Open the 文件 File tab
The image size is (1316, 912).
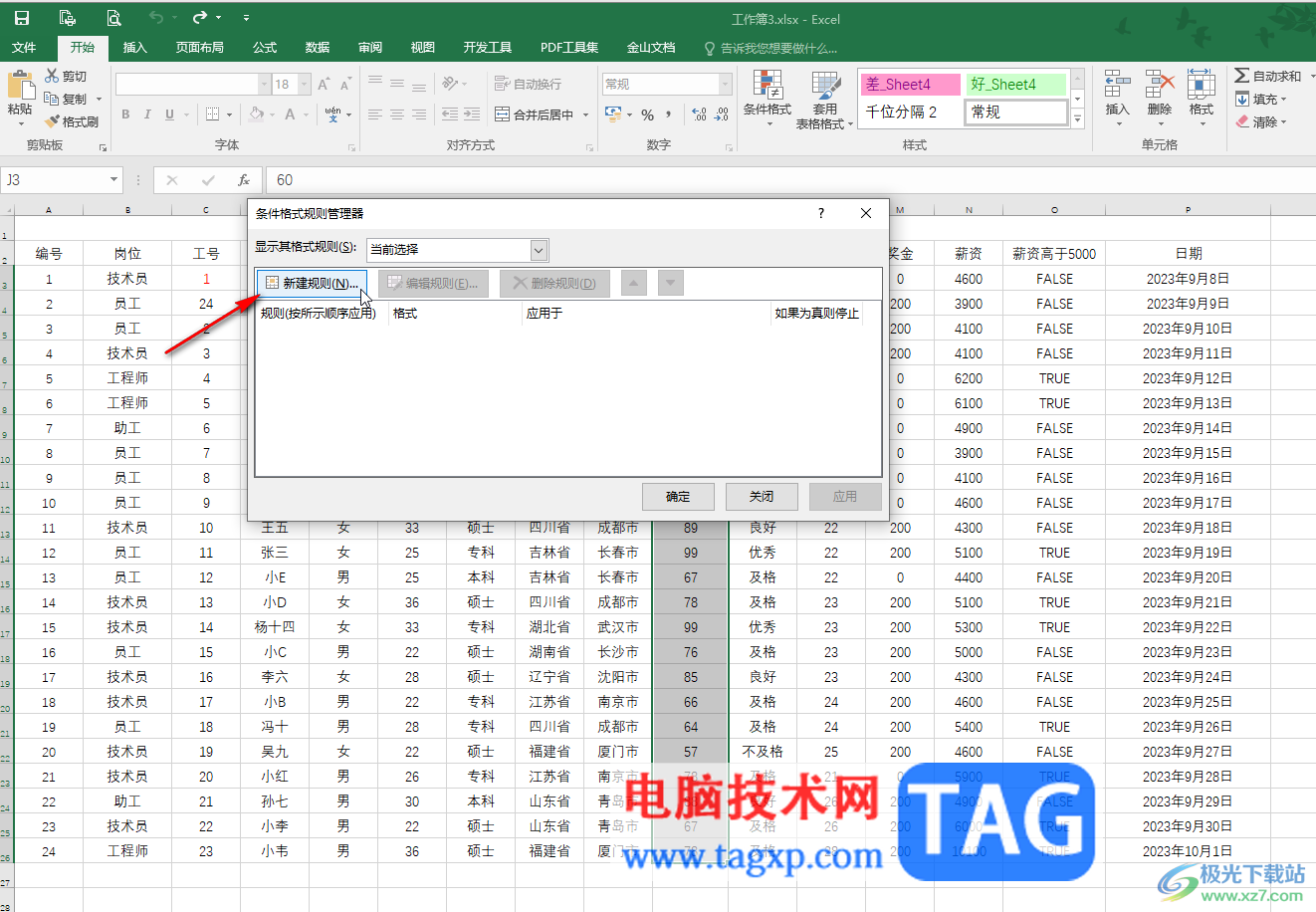coord(24,48)
